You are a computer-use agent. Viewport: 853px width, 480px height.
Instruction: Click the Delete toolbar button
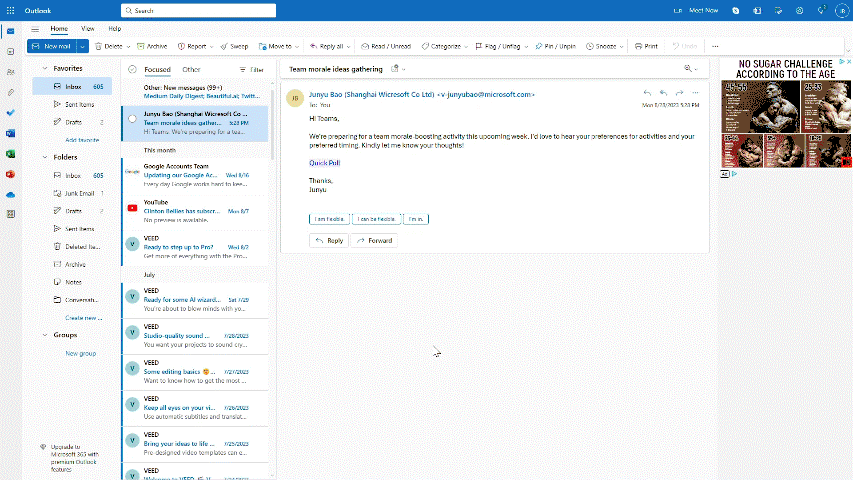click(x=109, y=46)
